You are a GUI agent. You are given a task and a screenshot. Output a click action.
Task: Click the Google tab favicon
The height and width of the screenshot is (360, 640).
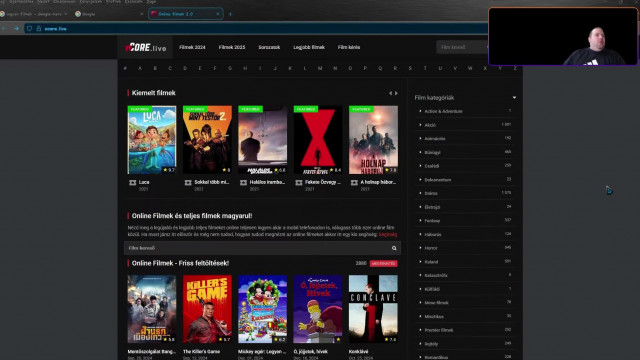78,14
